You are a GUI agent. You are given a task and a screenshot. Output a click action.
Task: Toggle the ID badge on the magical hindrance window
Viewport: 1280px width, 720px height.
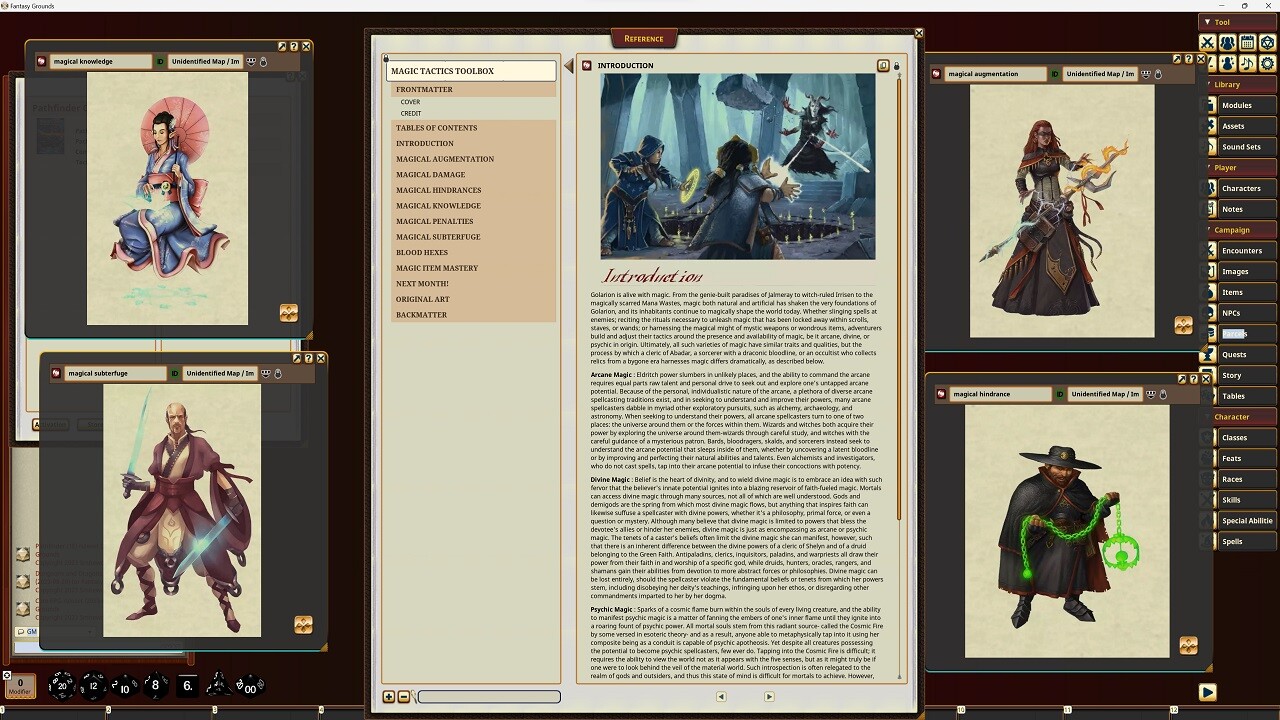(x=1060, y=394)
